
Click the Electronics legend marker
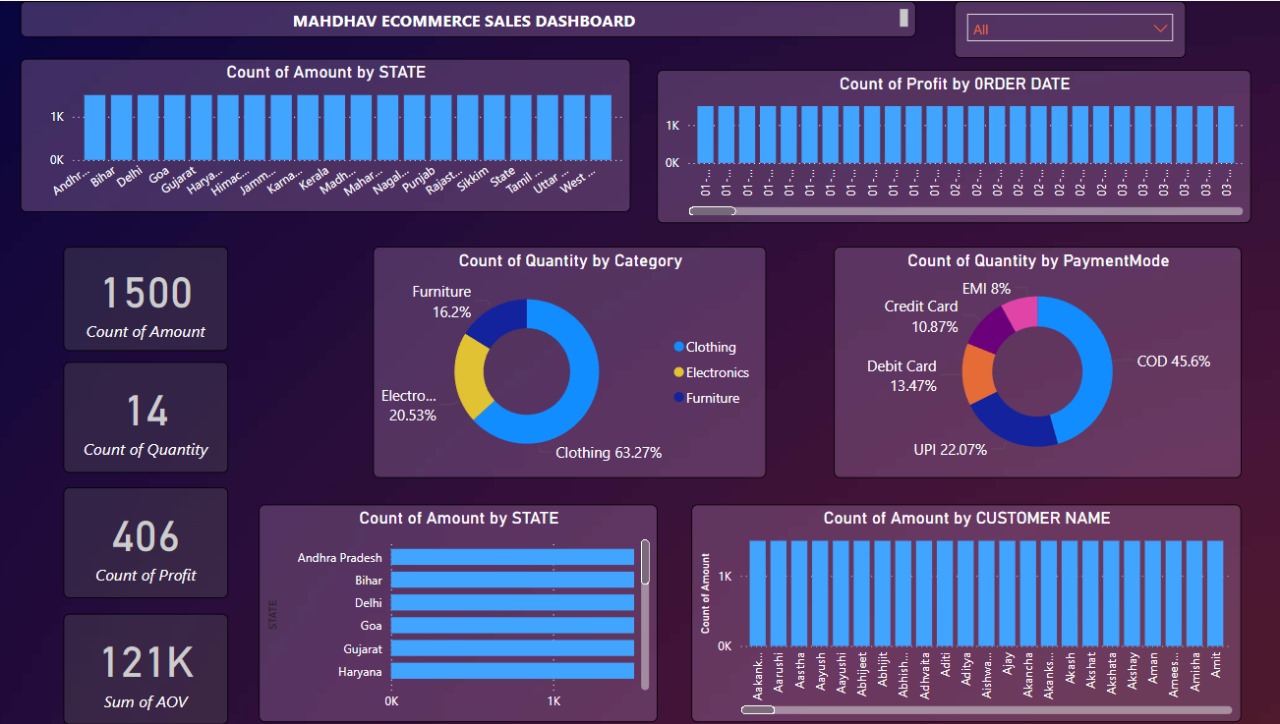[679, 372]
